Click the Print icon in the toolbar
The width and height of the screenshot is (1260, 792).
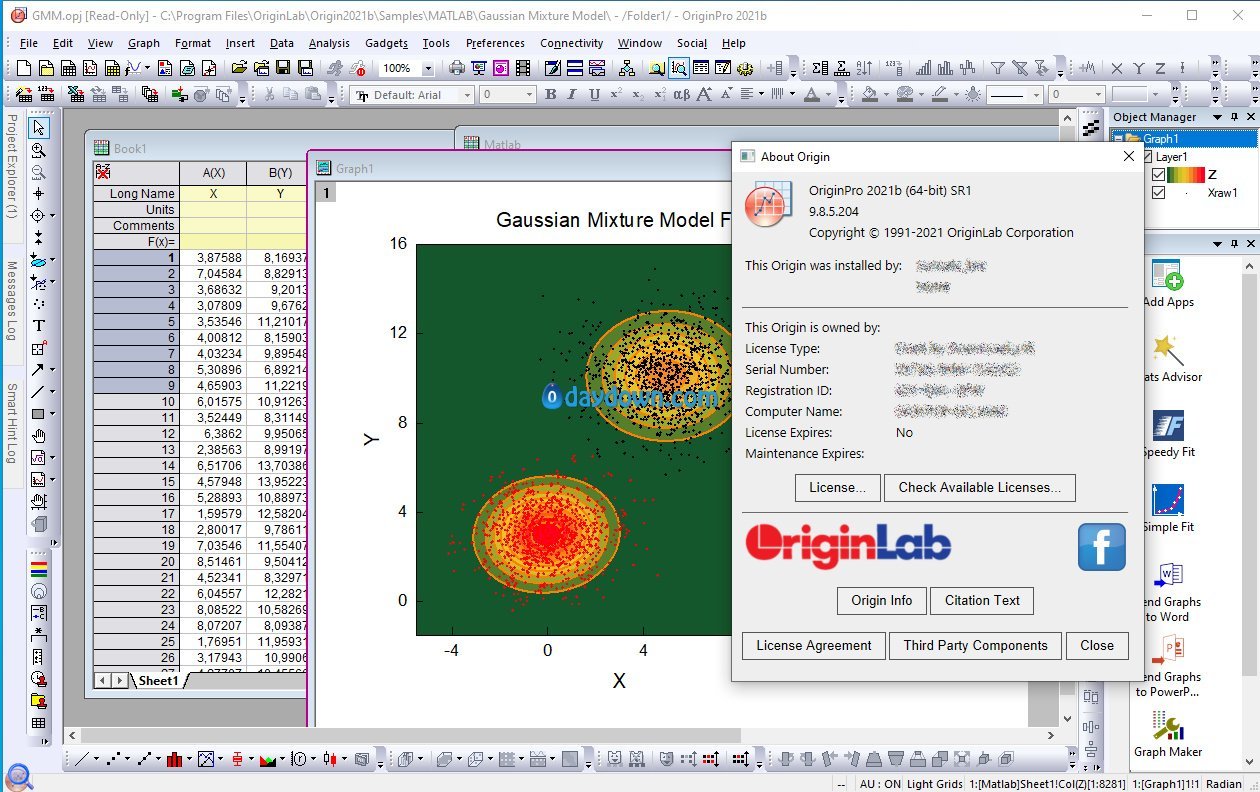(457, 68)
